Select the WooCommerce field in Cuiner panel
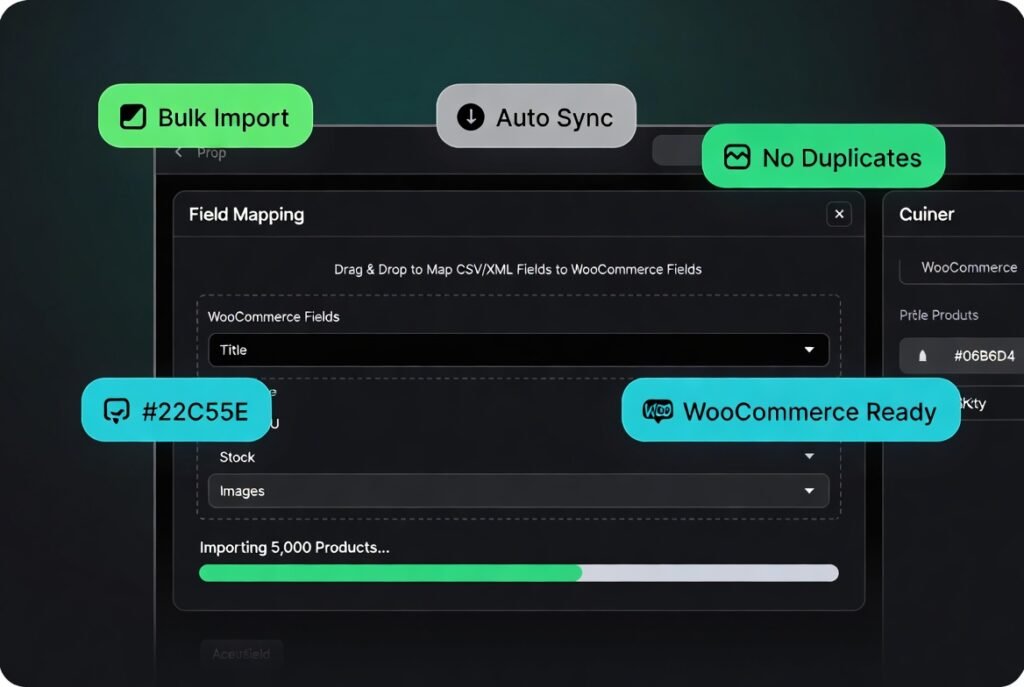Image resolution: width=1024 pixels, height=687 pixels. click(x=962, y=268)
